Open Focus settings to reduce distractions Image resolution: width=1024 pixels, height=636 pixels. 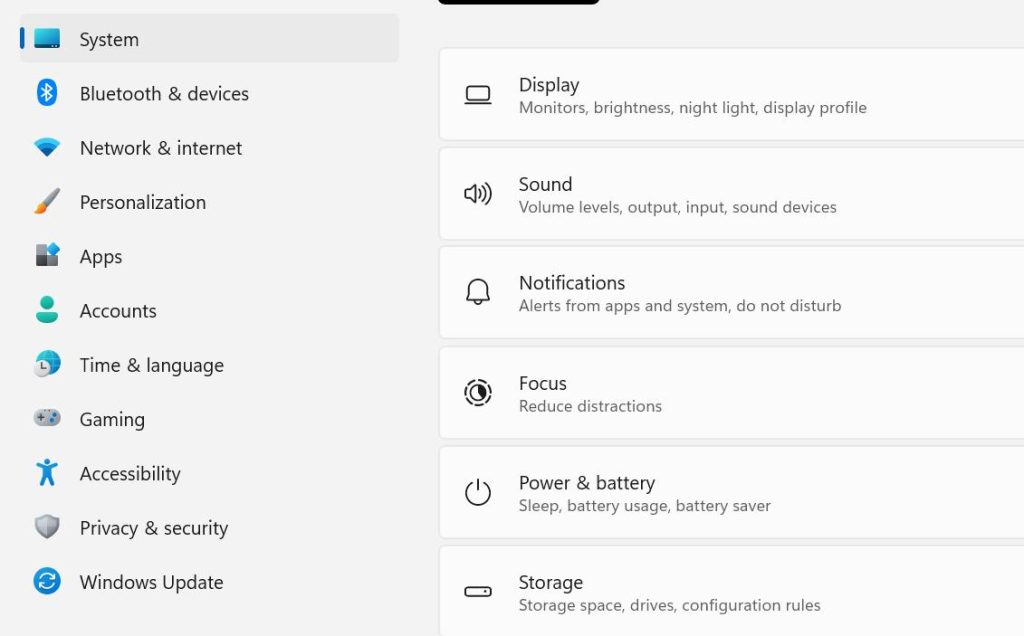click(x=590, y=393)
